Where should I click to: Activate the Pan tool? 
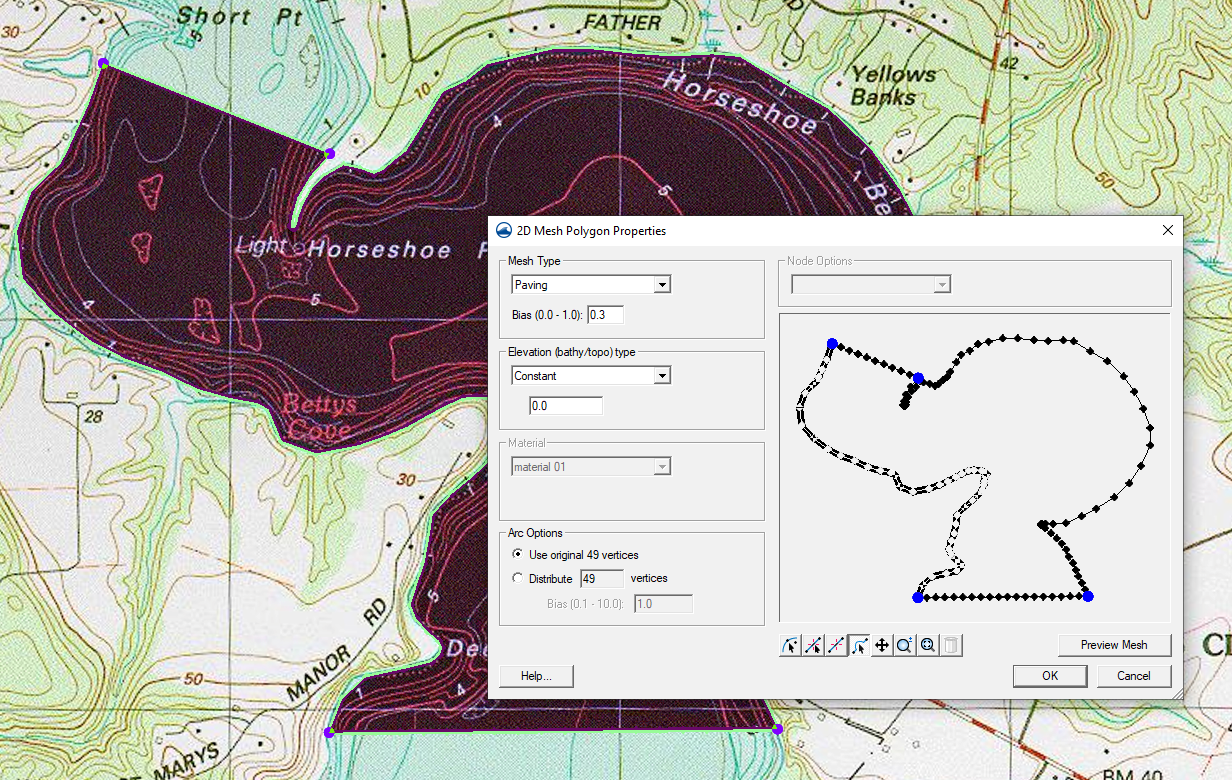[x=881, y=645]
